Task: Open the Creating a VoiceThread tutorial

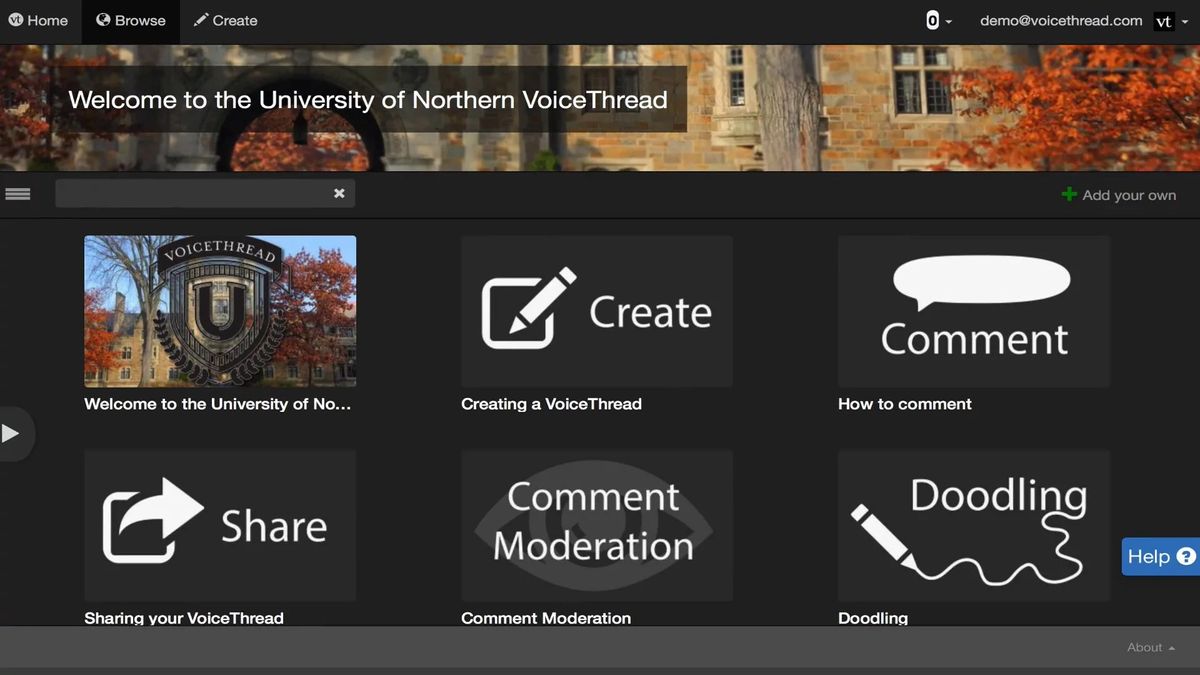Action: 596,311
